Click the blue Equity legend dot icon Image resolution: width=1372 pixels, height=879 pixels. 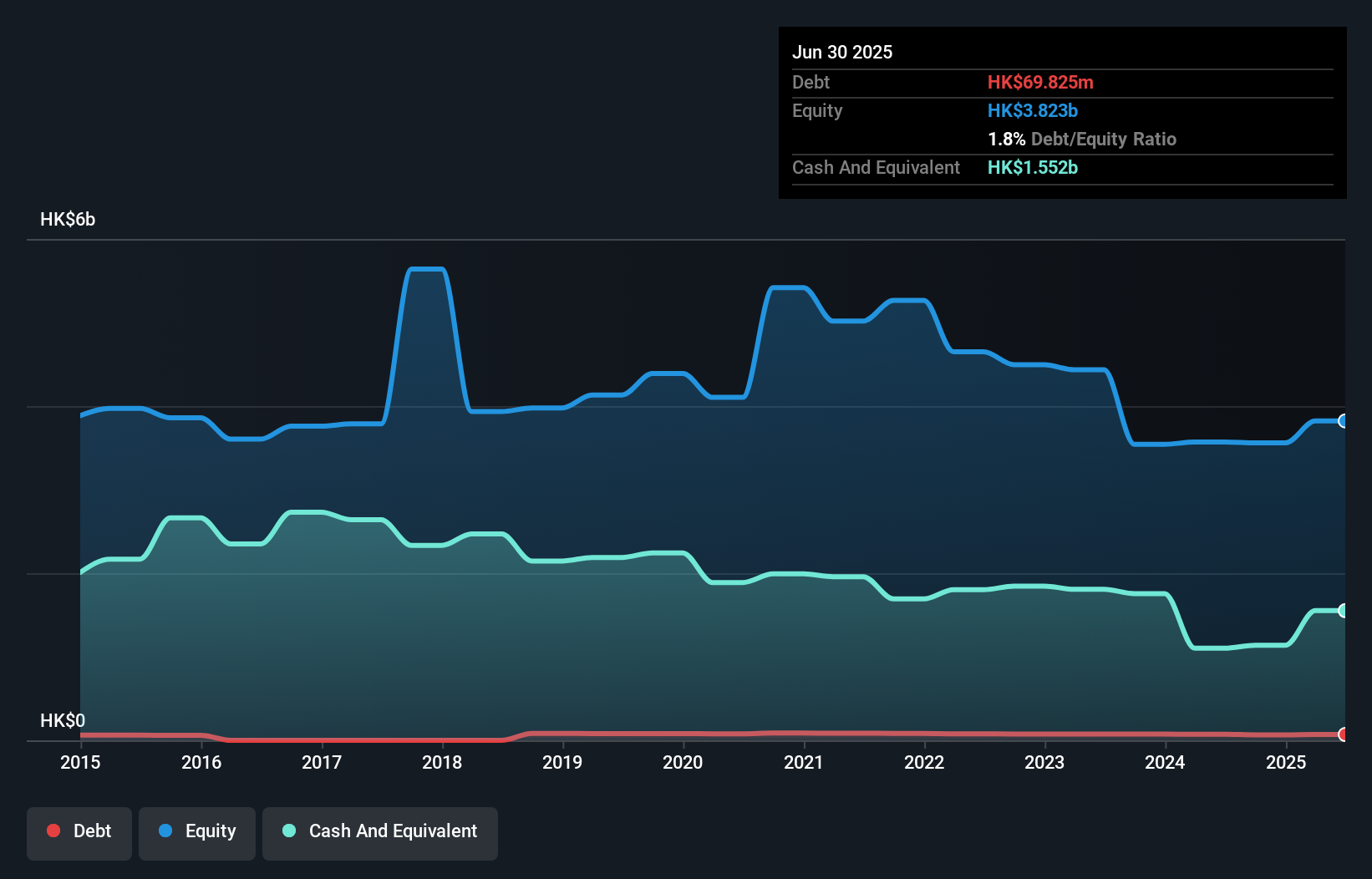[166, 831]
